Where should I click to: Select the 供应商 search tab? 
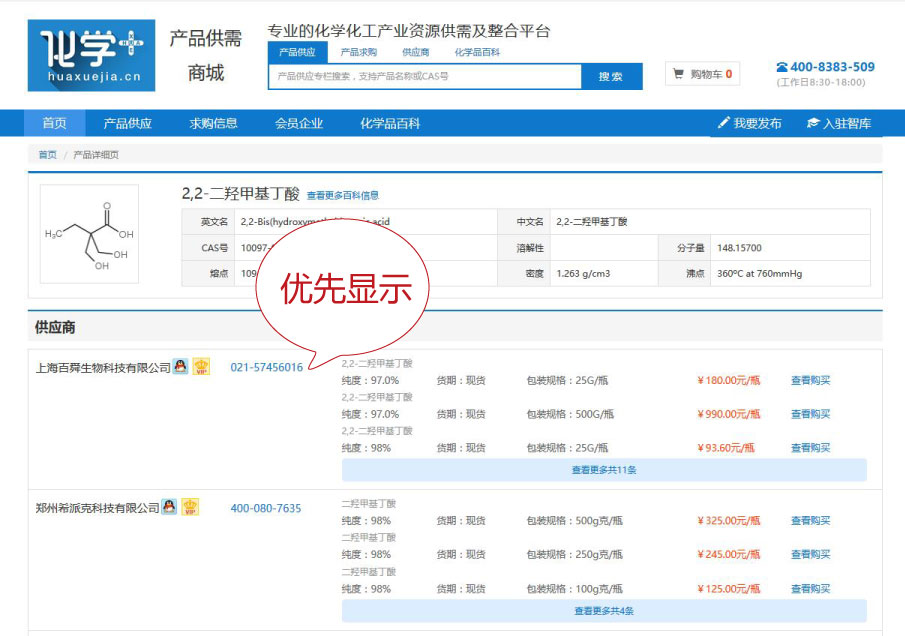[416, 52]
